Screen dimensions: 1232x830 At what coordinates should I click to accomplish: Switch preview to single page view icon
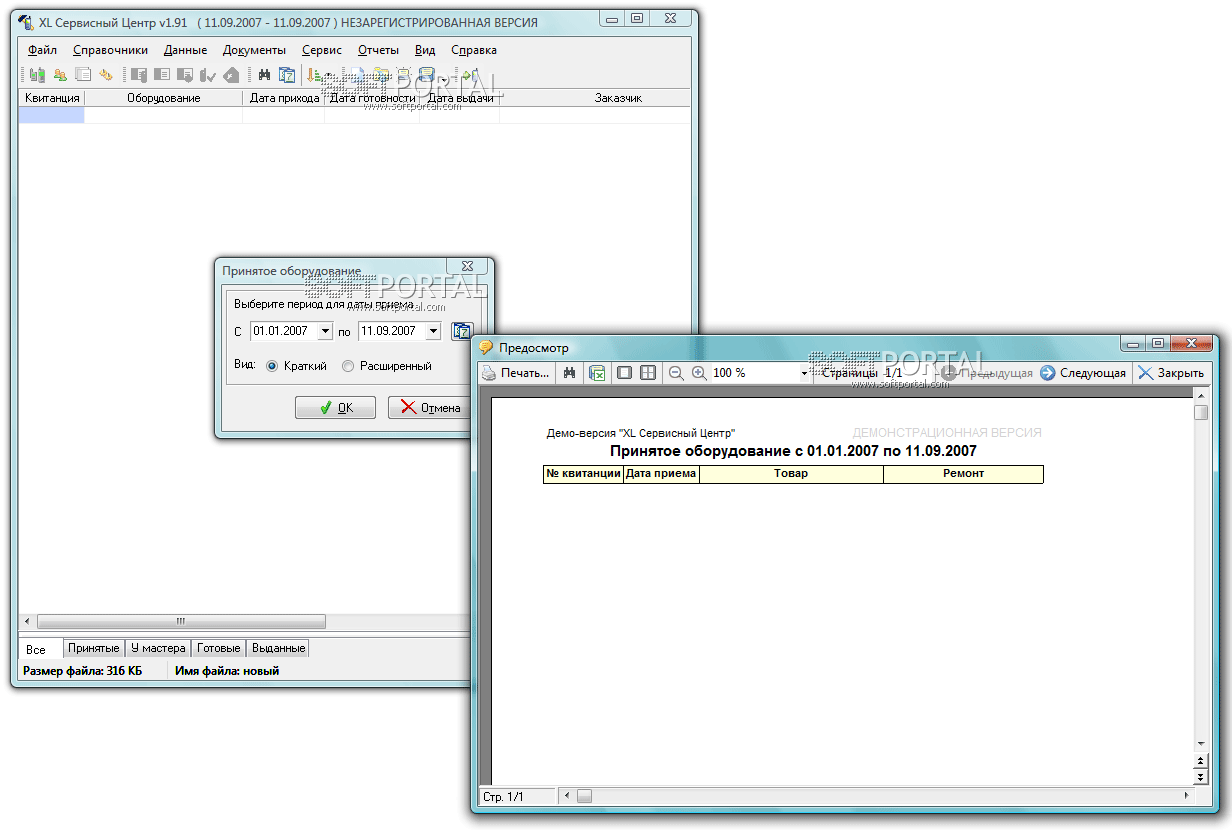[625, 373]
